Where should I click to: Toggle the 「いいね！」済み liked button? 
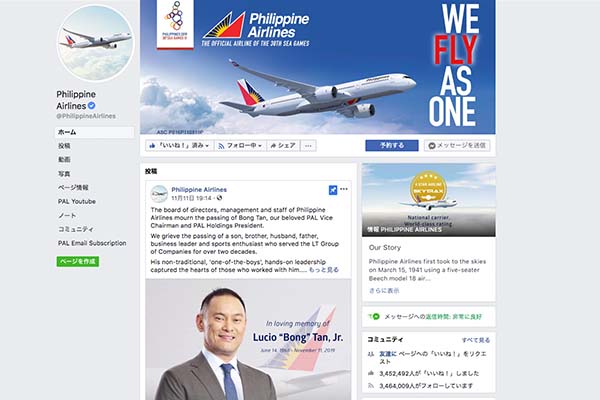pyautogui.click(x=179, y=145)
